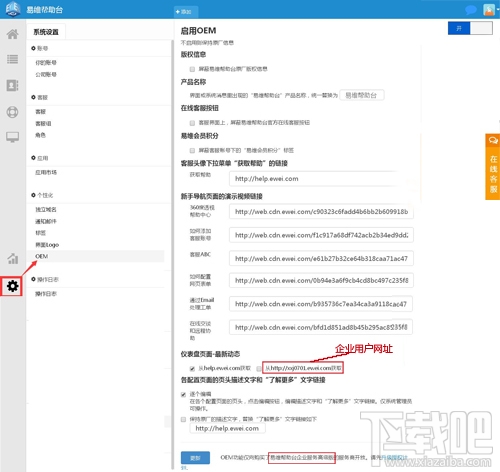The image size is (500, 472).
Task: Open the 界面Logo menu entry
Action: click(47, 245)
